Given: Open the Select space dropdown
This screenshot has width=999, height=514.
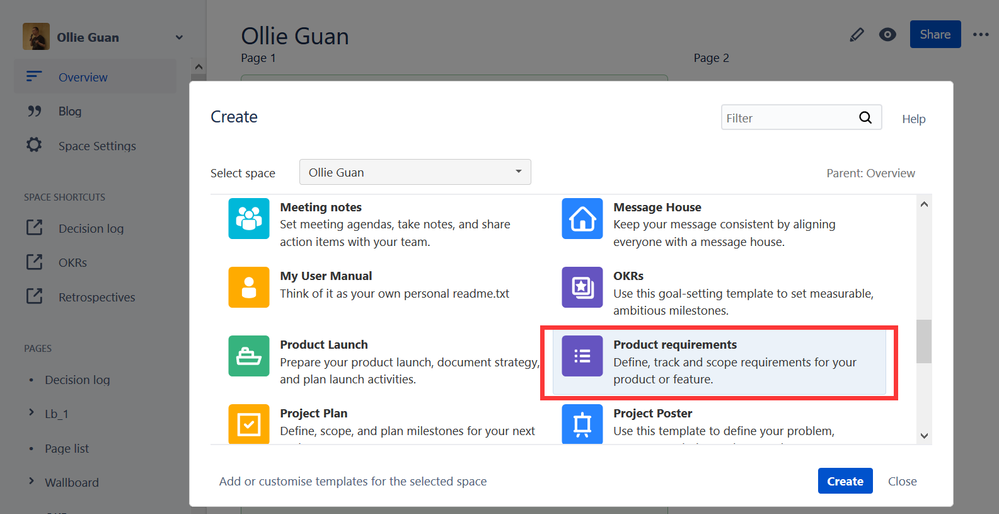Looking at the screenshot, I should [415, 172].
